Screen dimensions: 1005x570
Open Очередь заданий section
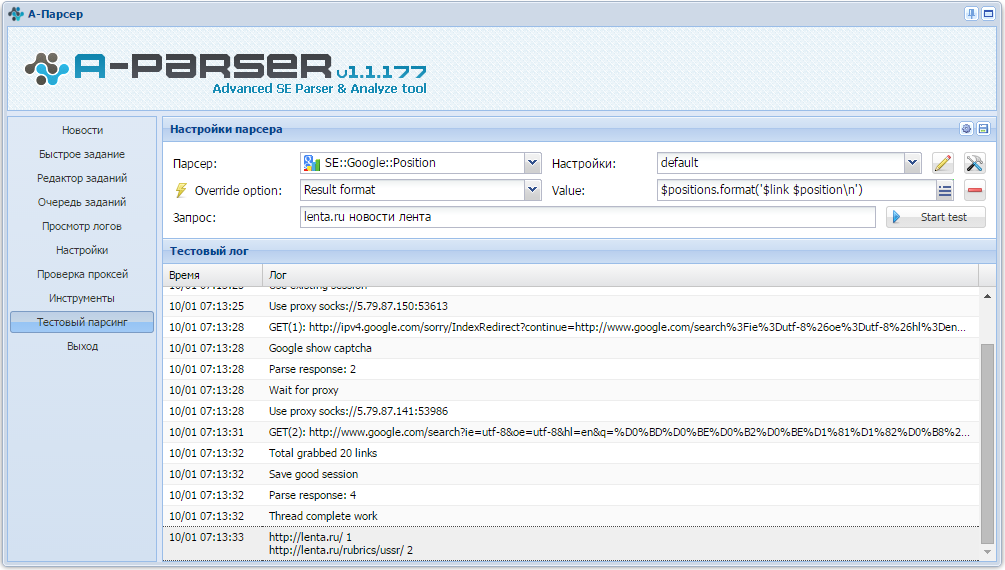point(82,202)
